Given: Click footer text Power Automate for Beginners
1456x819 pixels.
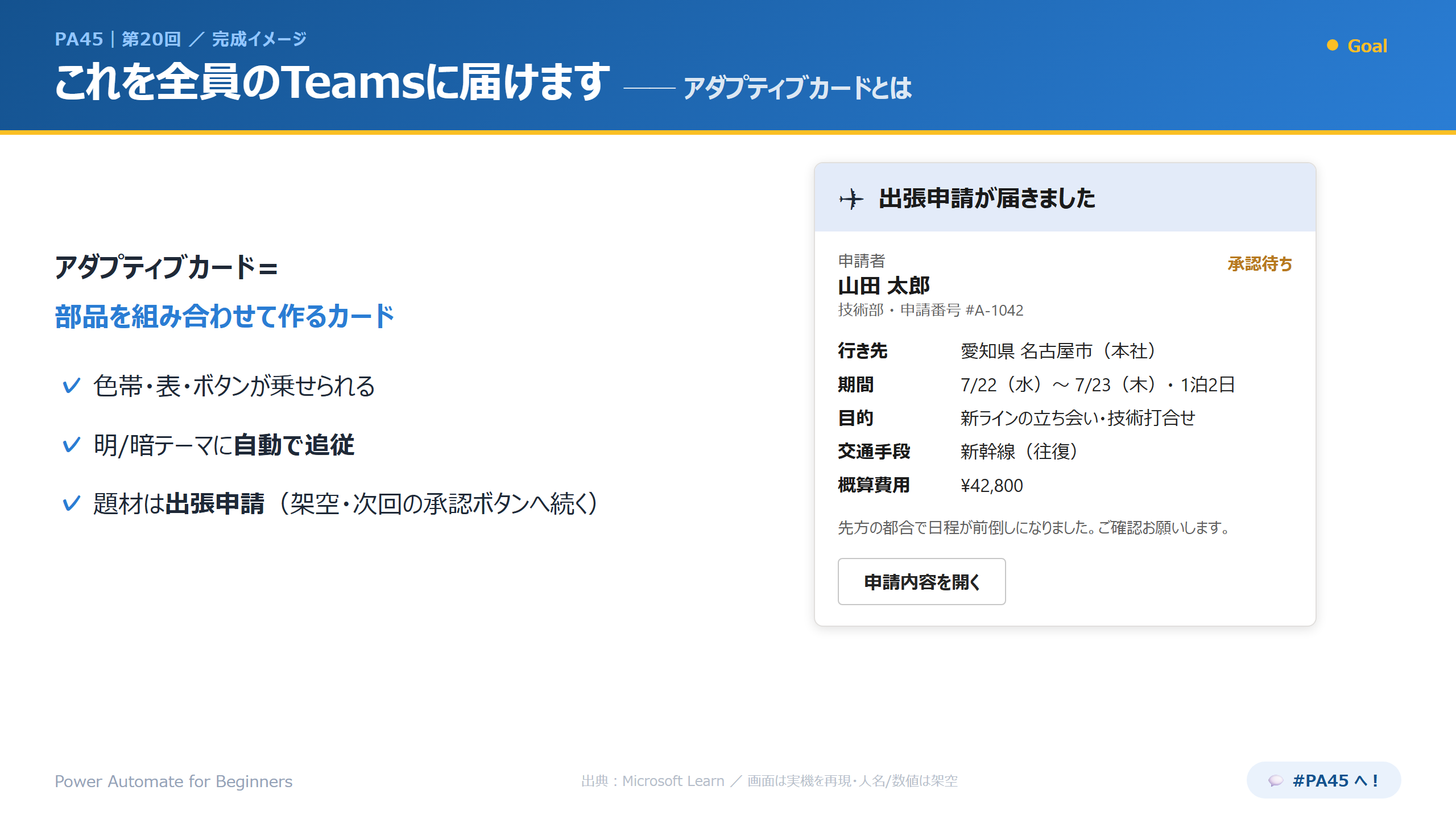Looking at the screenshot, I should tap(173, 781).
